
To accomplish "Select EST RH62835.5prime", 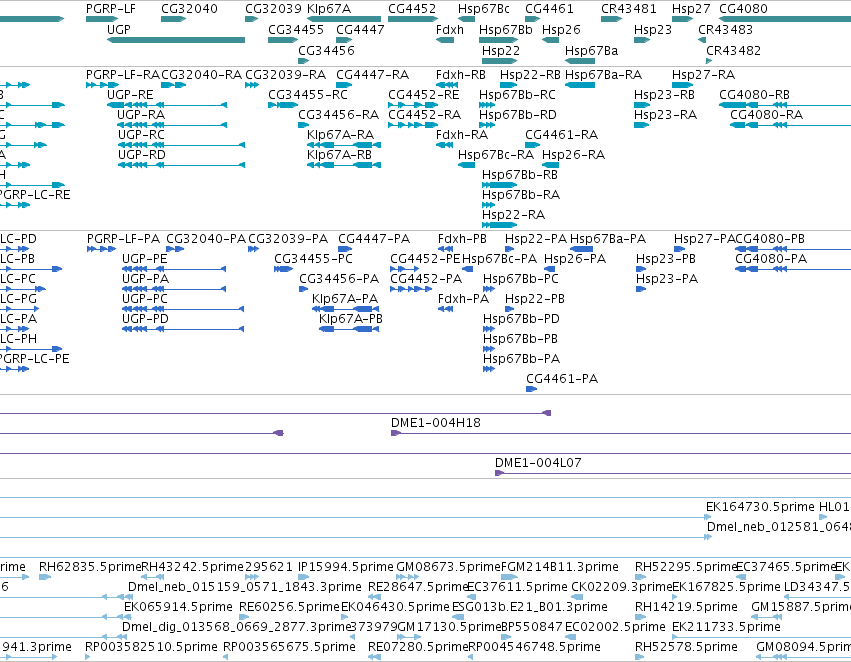I will [x=90, y=567].
